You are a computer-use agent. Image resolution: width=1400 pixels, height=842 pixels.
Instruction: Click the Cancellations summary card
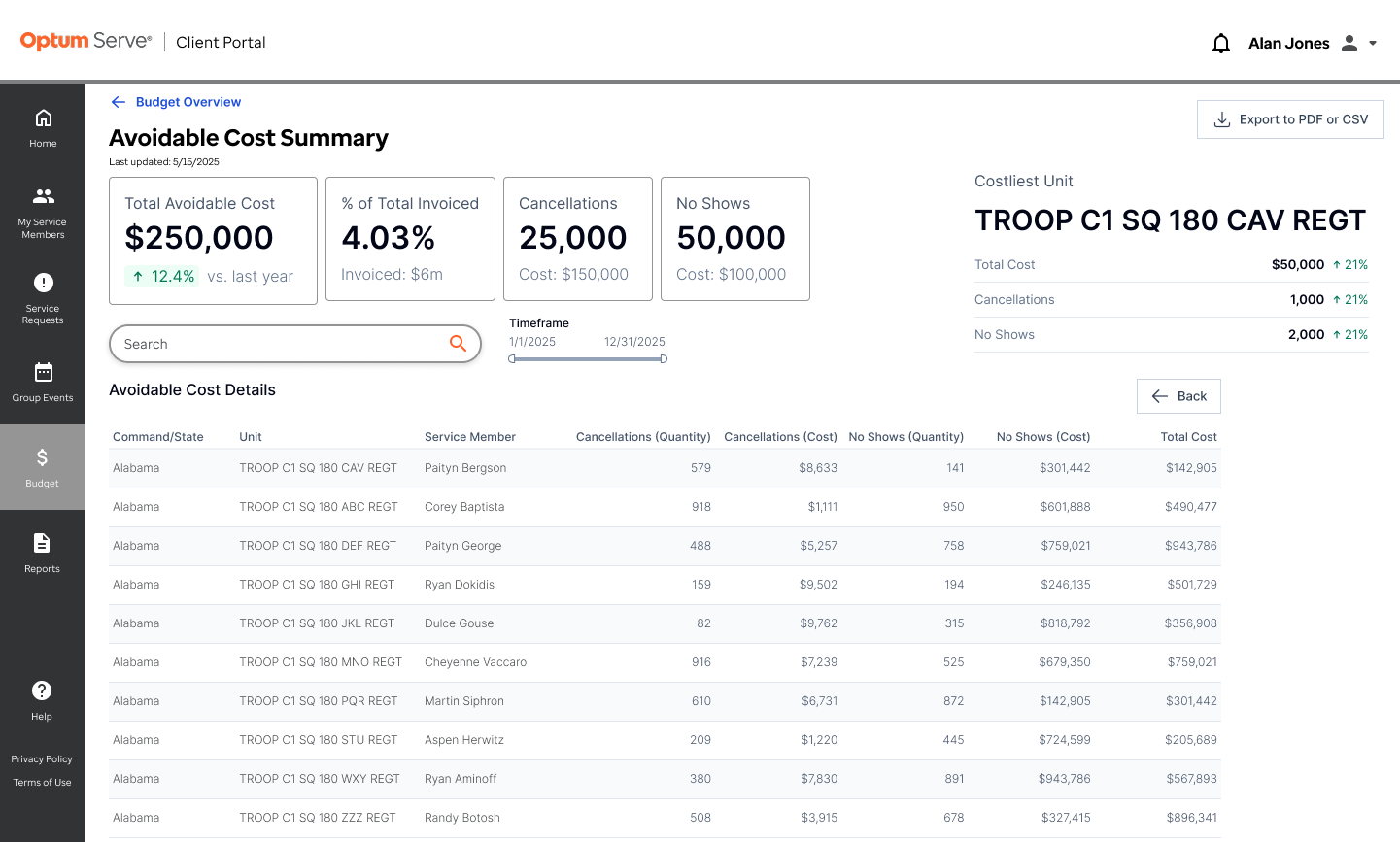click(578, 239)
